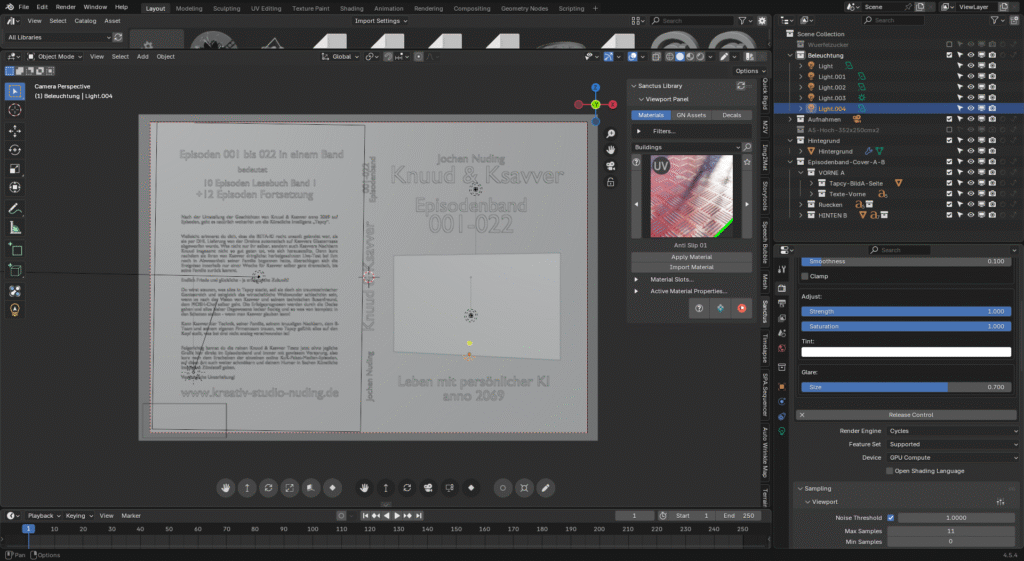Collapse the Beleuchtung collection
Screen dimensions: 1024x561
coord(790,56)
